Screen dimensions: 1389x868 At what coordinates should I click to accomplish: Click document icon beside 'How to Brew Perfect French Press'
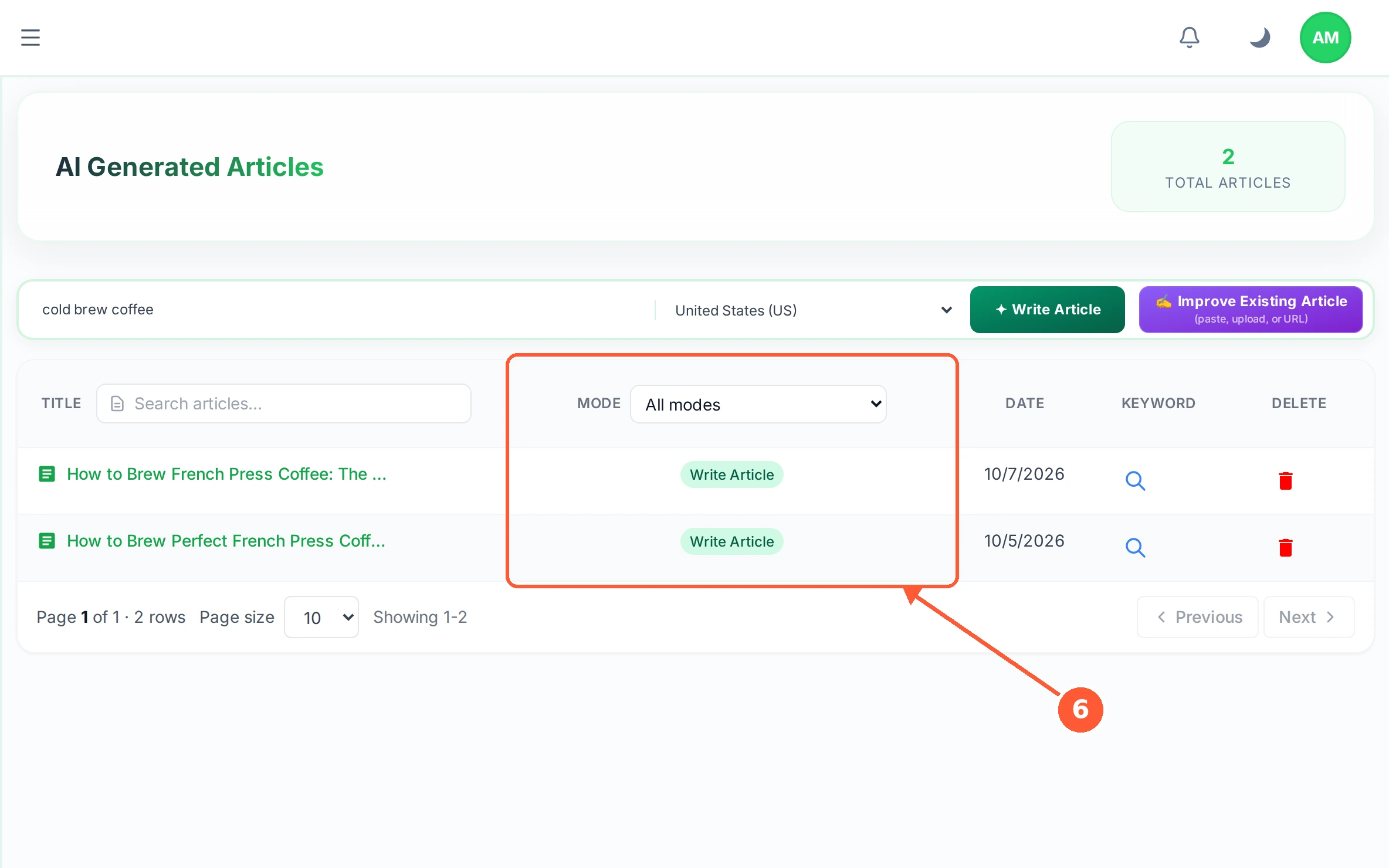[x=47, y=541]
